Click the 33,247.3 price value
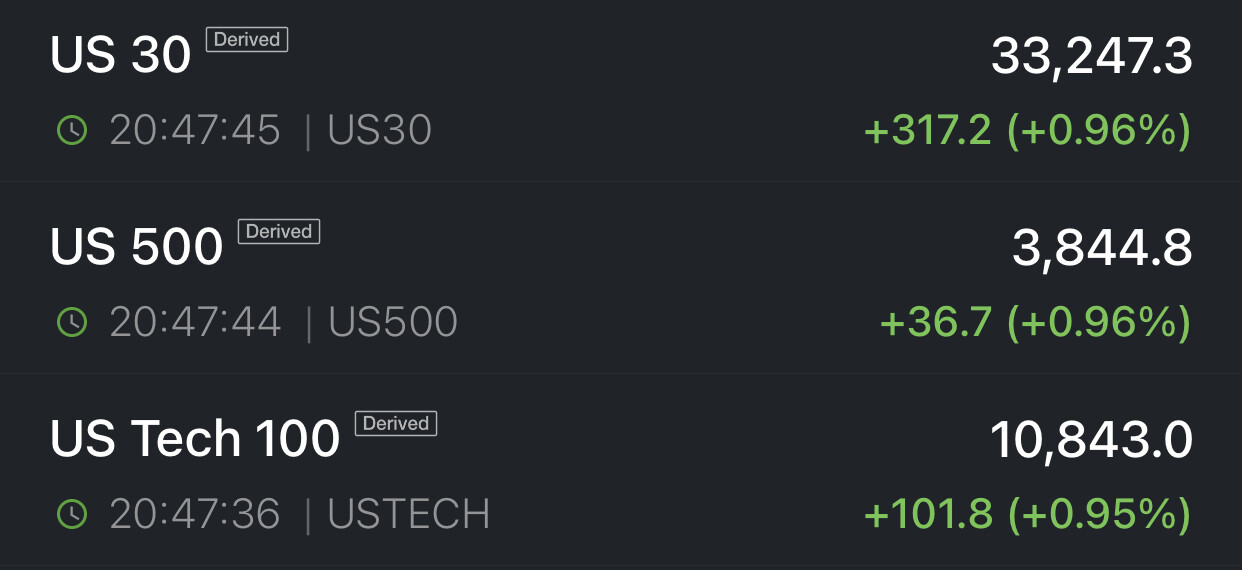 point(1091,56)
